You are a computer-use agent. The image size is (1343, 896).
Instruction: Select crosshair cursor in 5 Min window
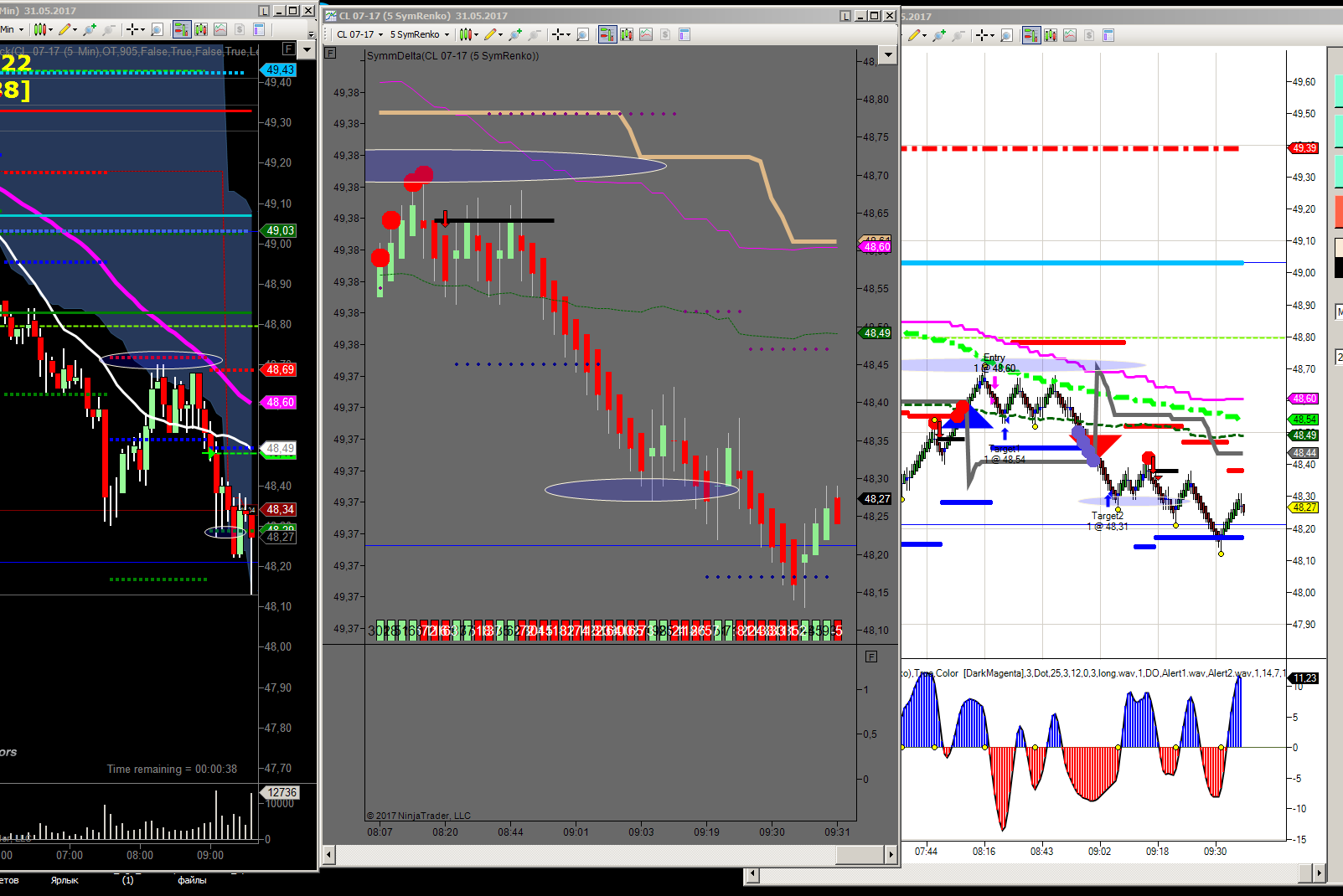pyautogui.click(x=132, y=29)
